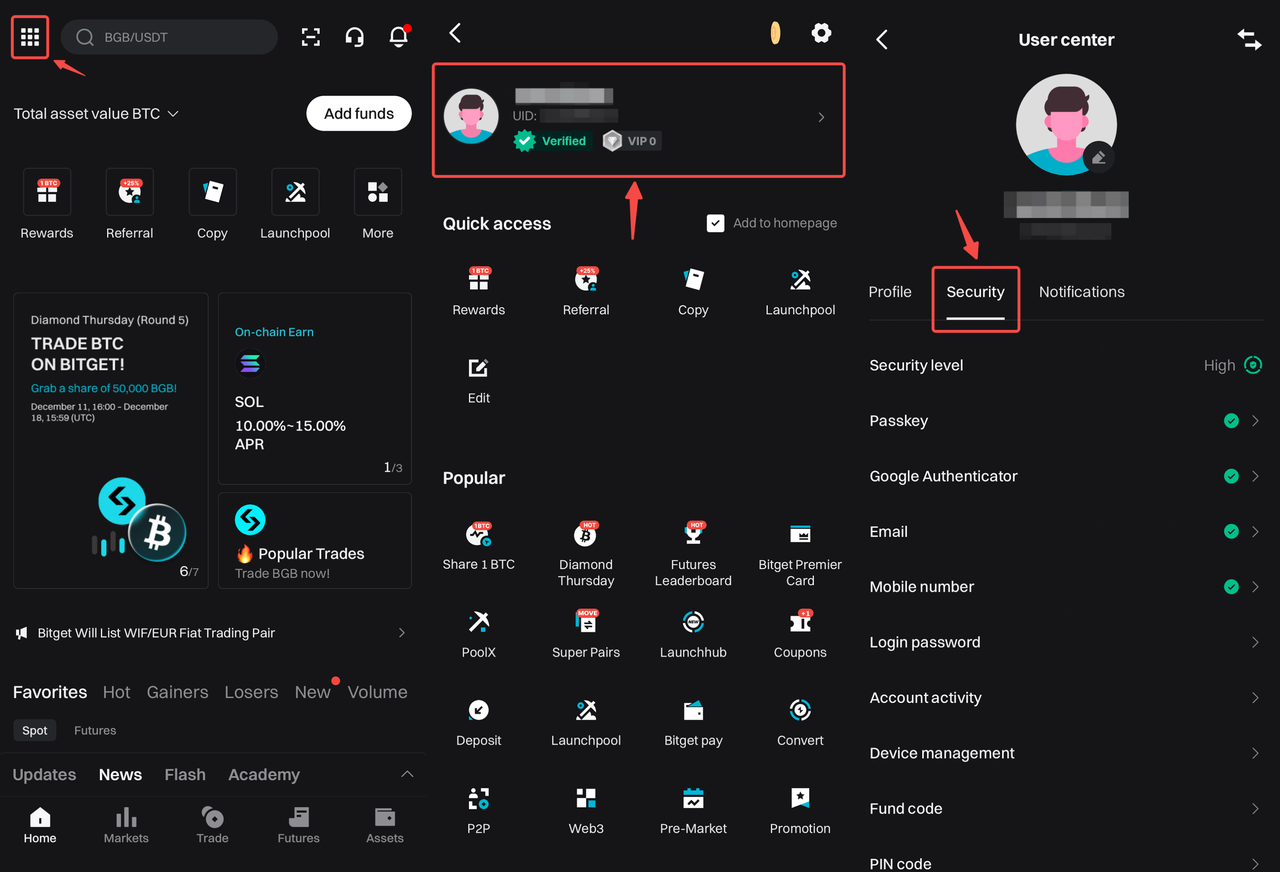Expand Total asset value BTC dropdown
The height and width of the screenshot is (872, 1280).
[x=173, y=114]
